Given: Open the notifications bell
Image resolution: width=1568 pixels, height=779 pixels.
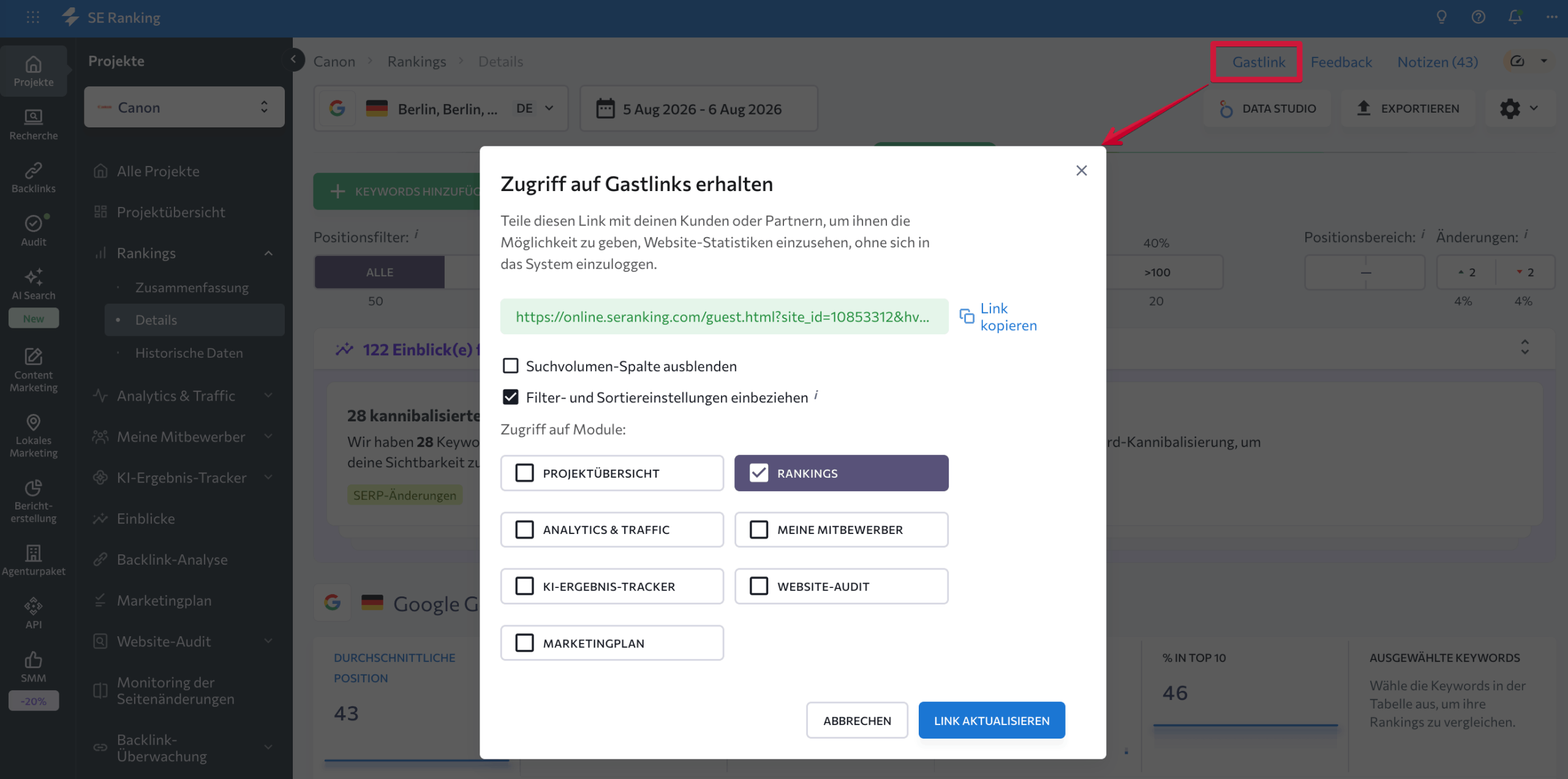Looking at the screenshot, I should point(1515,17).
